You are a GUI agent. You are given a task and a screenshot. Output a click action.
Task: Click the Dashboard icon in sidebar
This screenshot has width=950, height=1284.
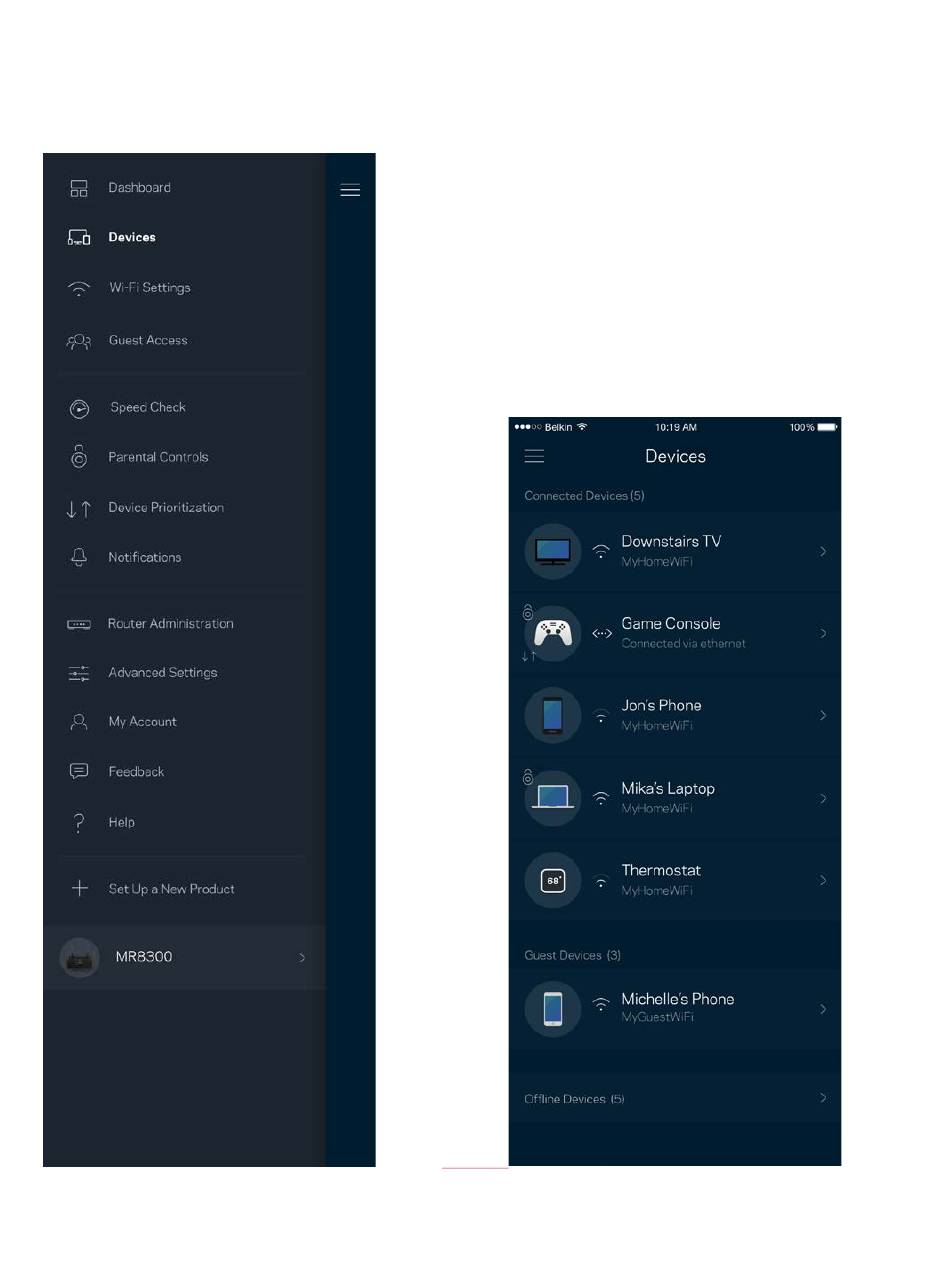79,188
